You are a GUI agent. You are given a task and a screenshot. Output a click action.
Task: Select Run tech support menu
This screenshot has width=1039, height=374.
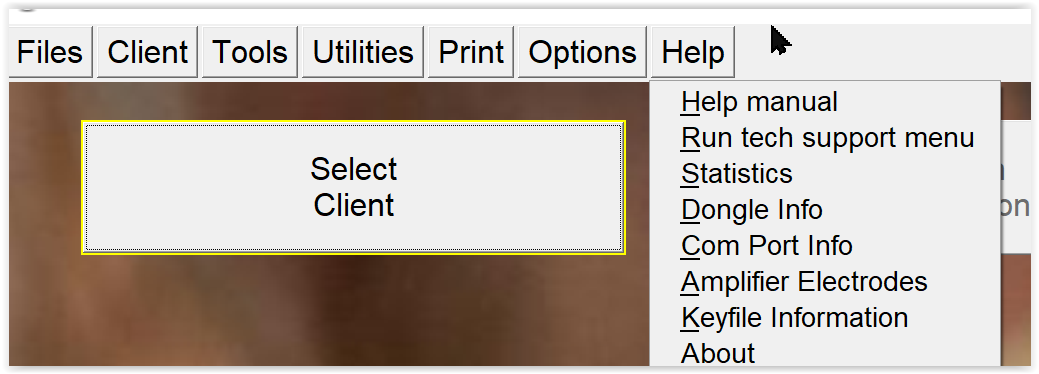(x=825, y=138)
